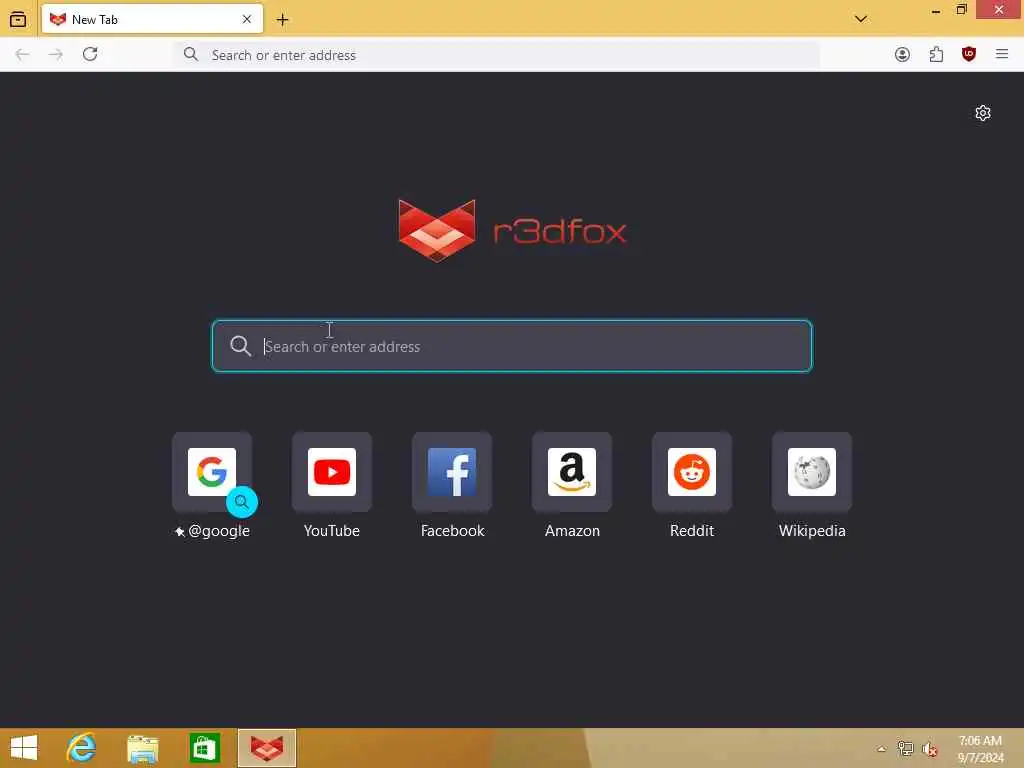This screenshot has width=1024, height=768.
Task: Show hidden tray icons arrow
Action: point(882,749)
